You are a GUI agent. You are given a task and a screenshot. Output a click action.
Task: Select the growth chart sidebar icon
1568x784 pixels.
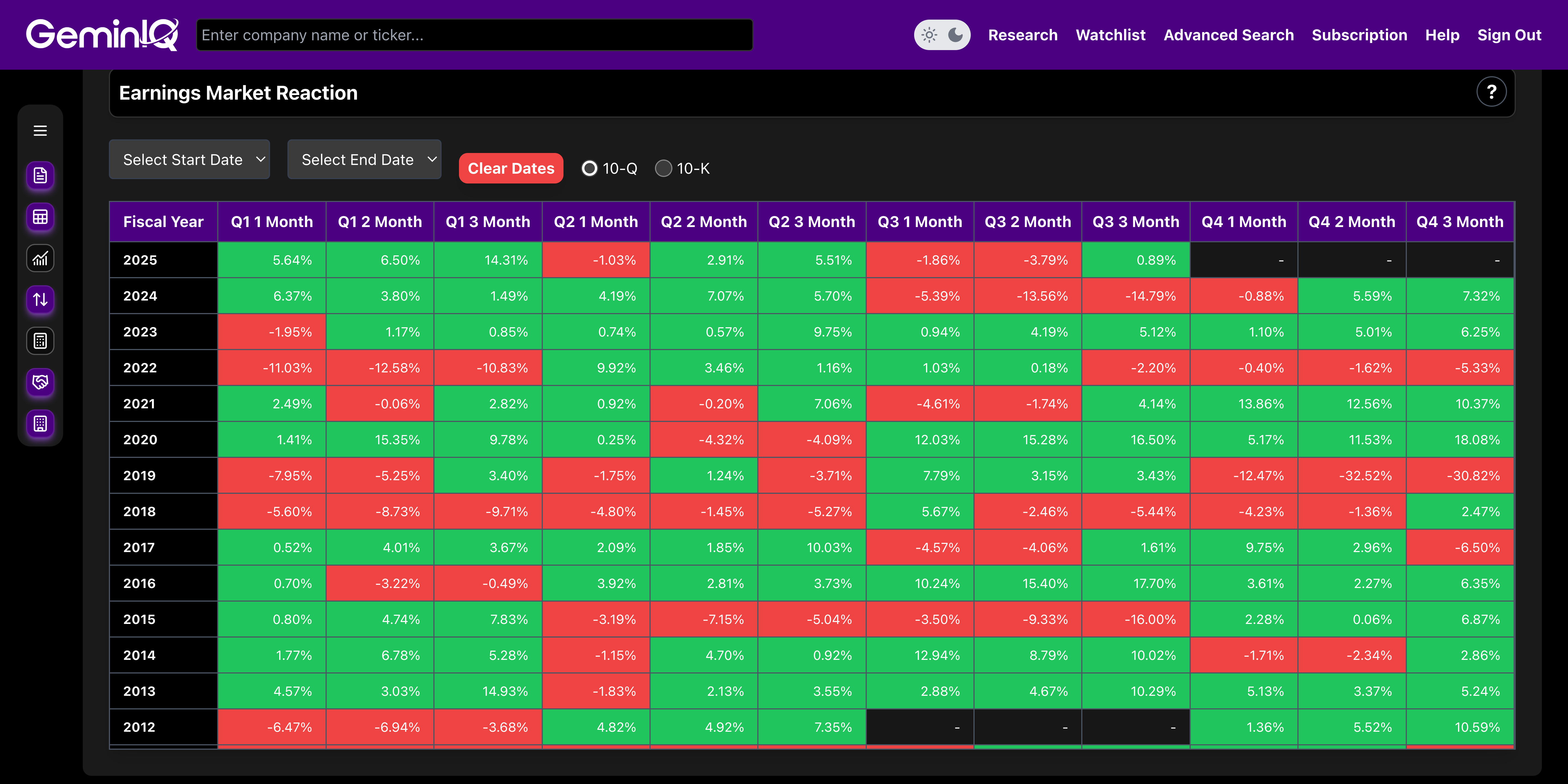click(40, 259)
